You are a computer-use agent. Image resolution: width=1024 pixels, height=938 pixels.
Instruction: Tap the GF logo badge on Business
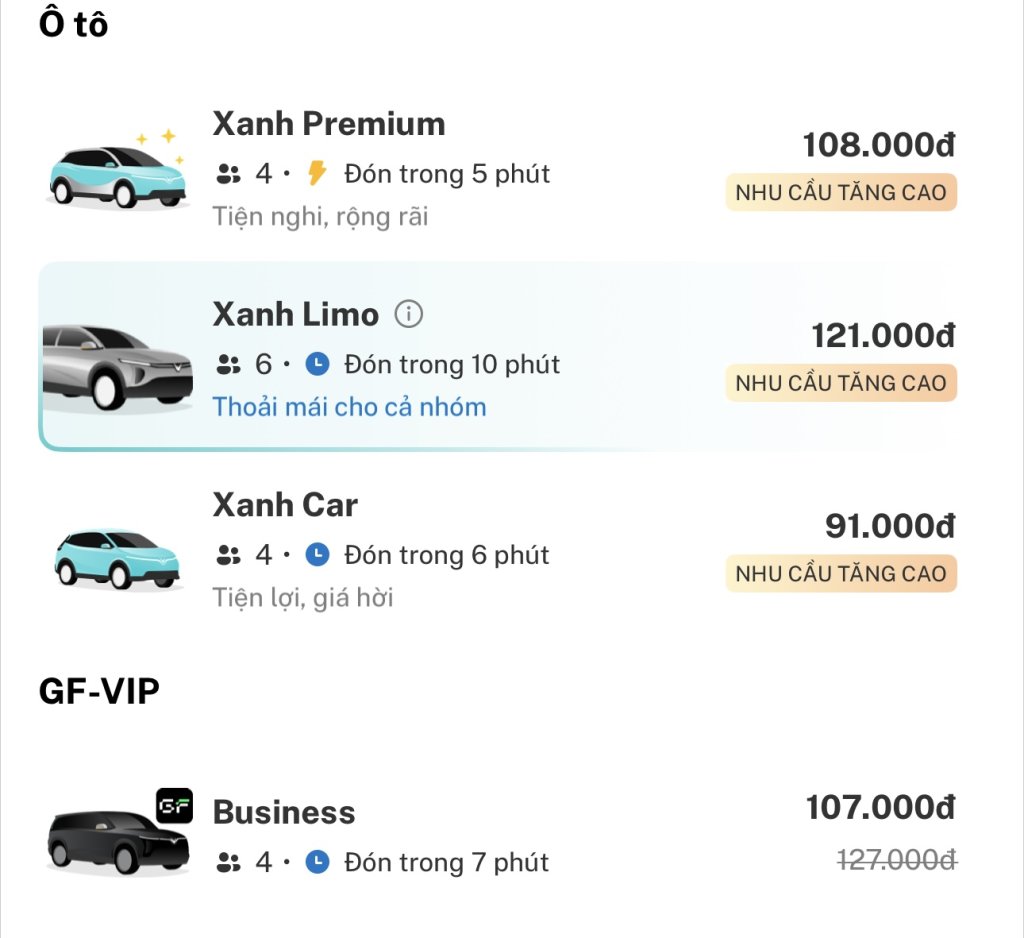coord(174,806)
